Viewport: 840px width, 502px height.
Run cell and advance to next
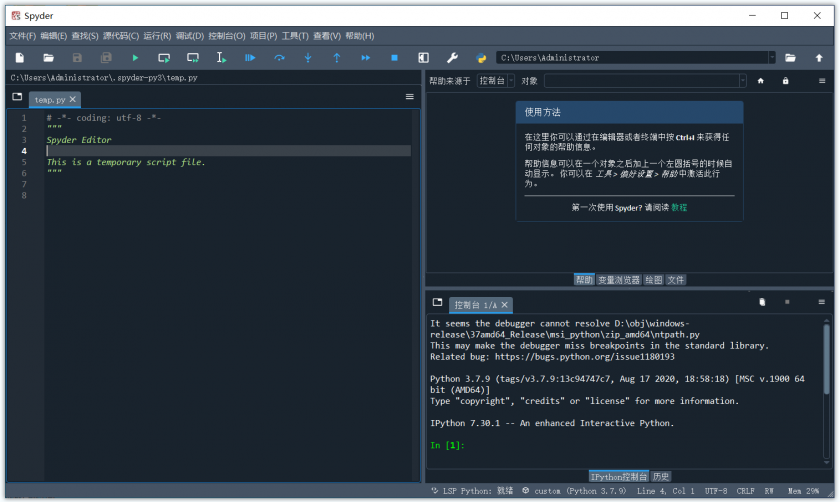pyautogui.click(x=193, y=57)
